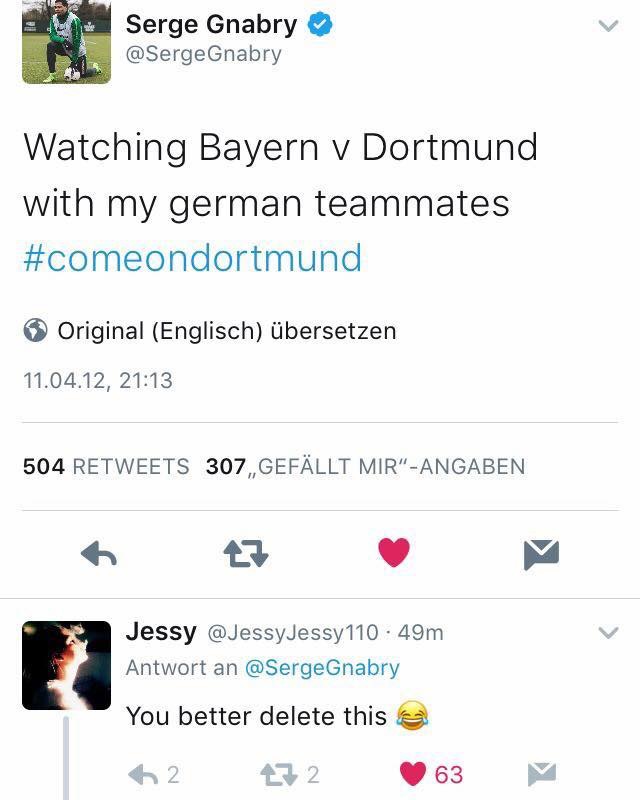This screenshot has height=800, width=640.
Task: Open the Serge Gnabry display name
Action: 211,24
